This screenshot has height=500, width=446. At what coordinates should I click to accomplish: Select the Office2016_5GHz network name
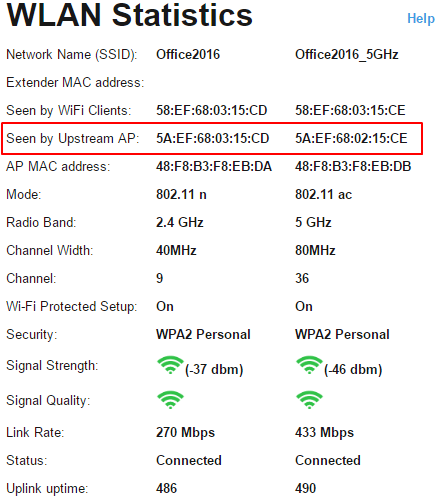click(x=347, y=55)
